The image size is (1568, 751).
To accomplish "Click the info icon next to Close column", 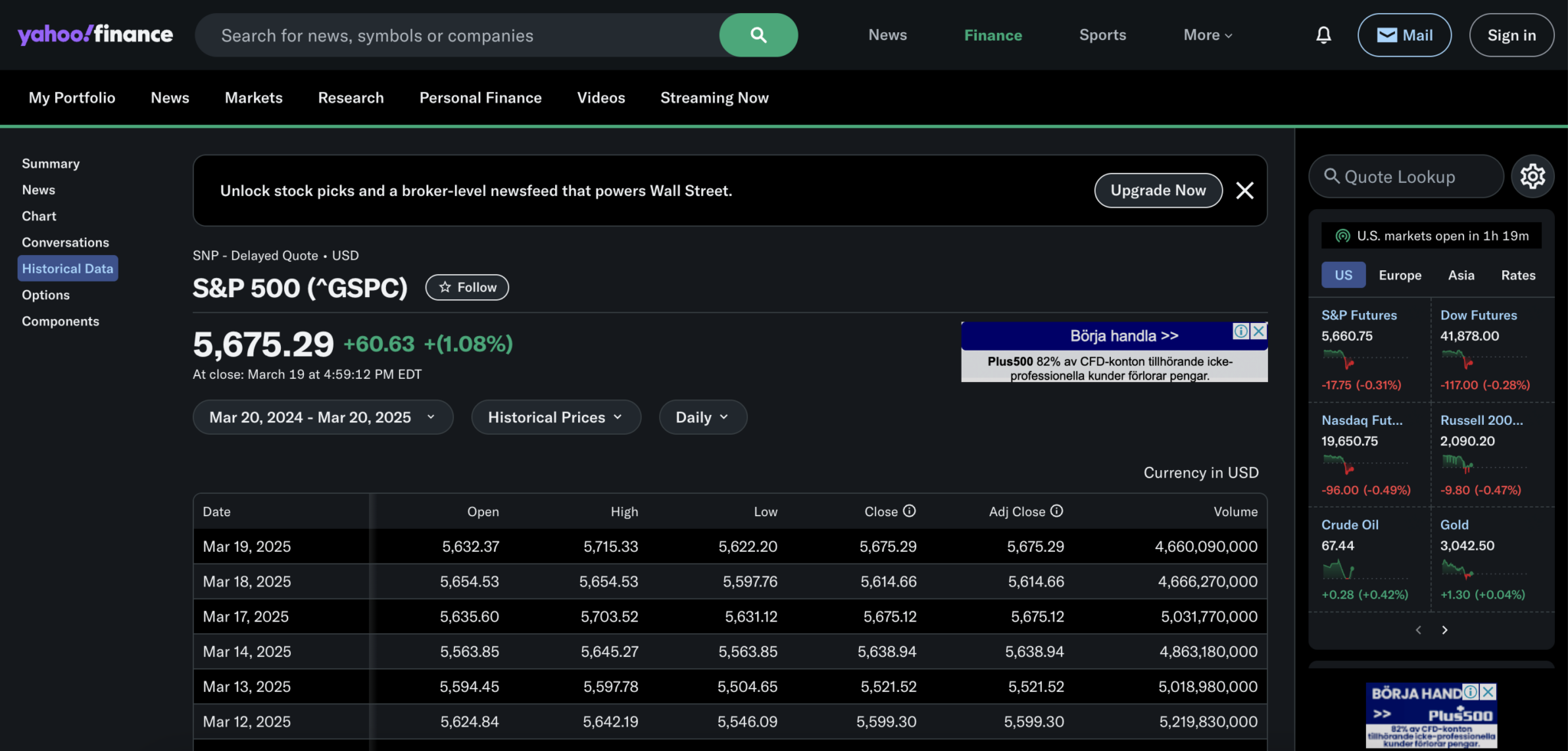I will coord(910,511).
